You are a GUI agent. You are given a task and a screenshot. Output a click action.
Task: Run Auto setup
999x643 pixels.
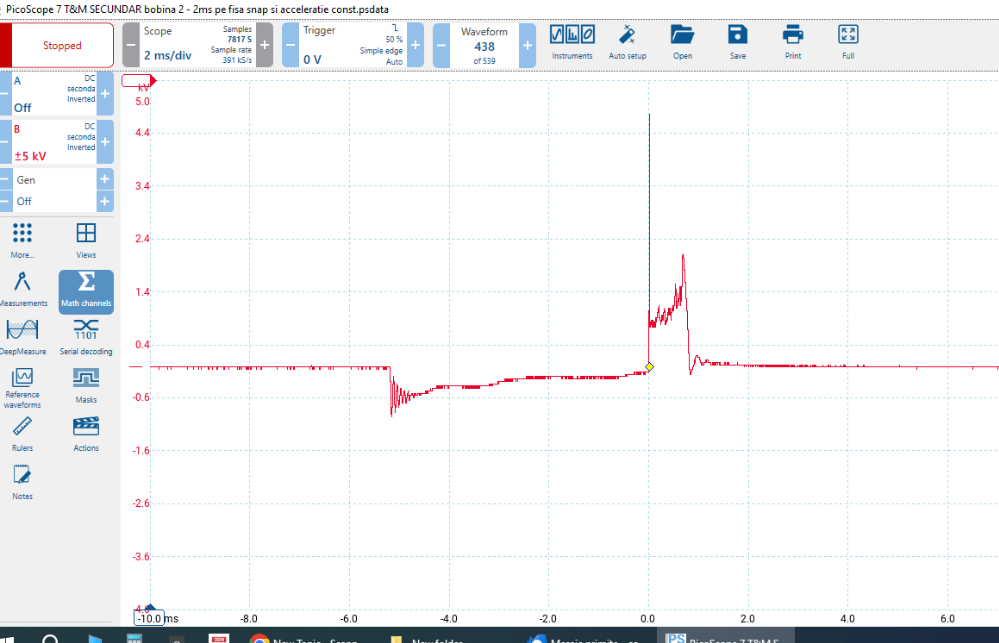pos(627,42)
